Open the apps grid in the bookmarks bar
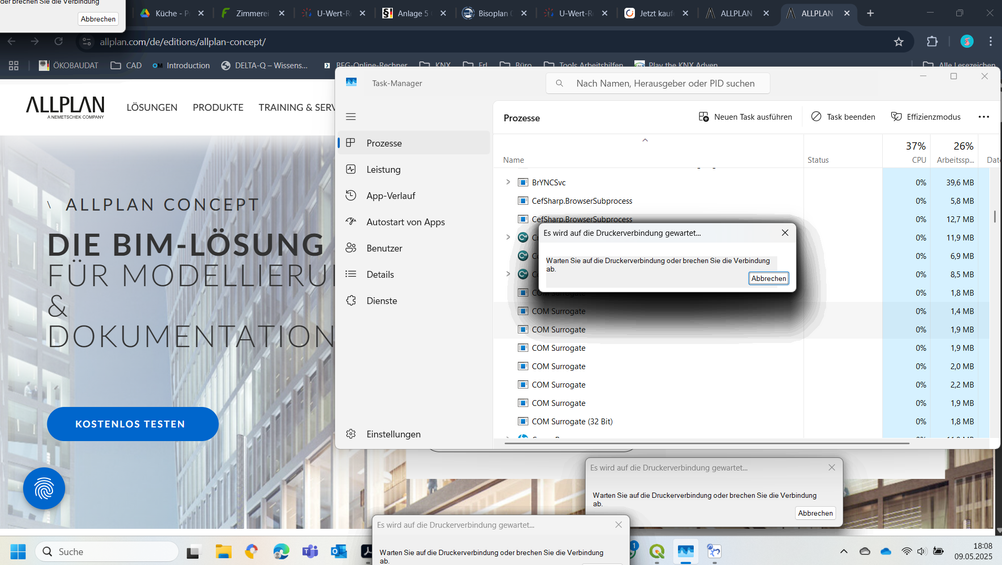The image size is (1002, 565). (x=13, y=65)
